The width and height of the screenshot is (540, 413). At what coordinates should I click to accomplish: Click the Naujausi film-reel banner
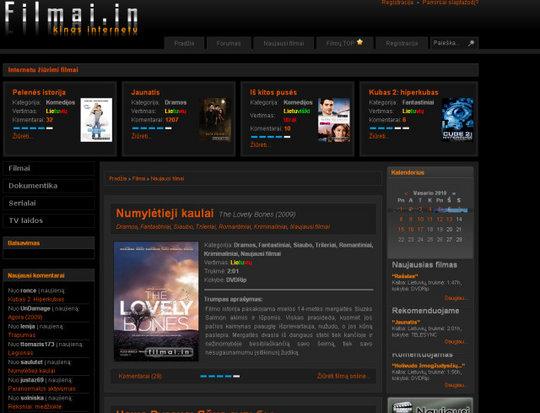[430, 405]
